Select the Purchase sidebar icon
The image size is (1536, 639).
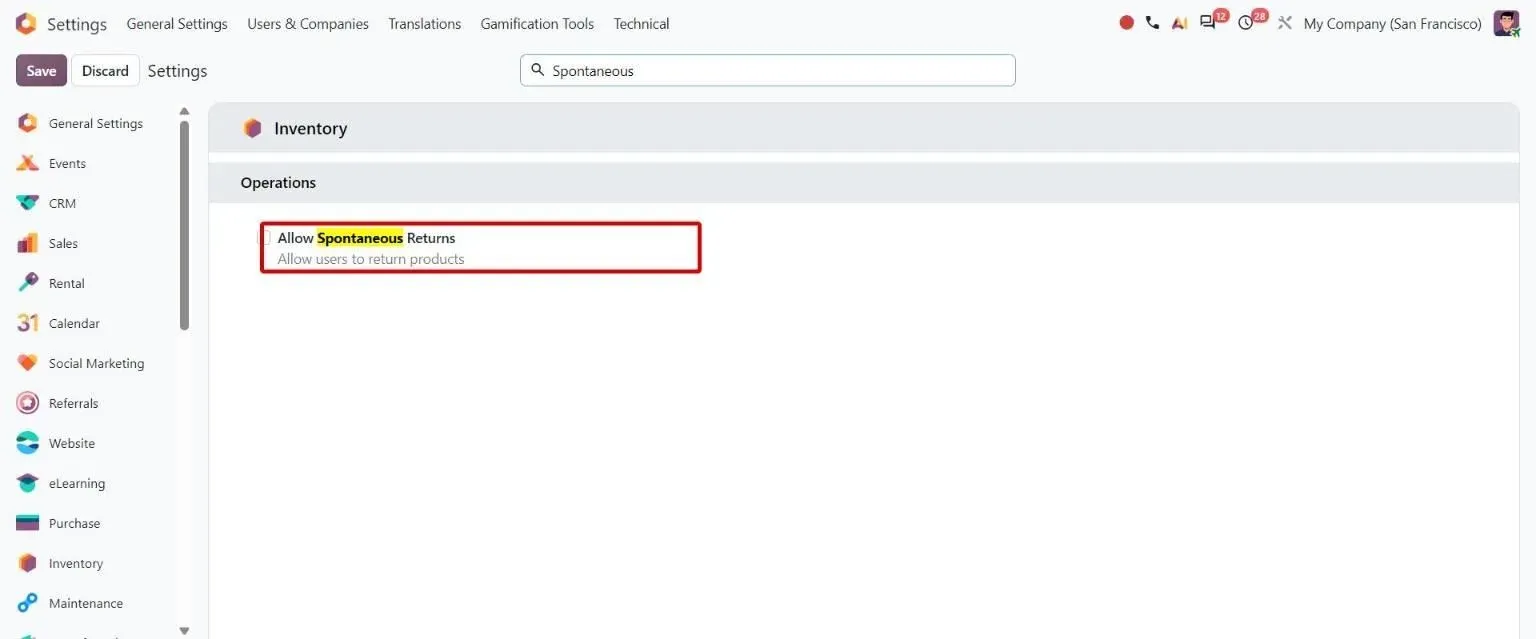coord(28,523)
